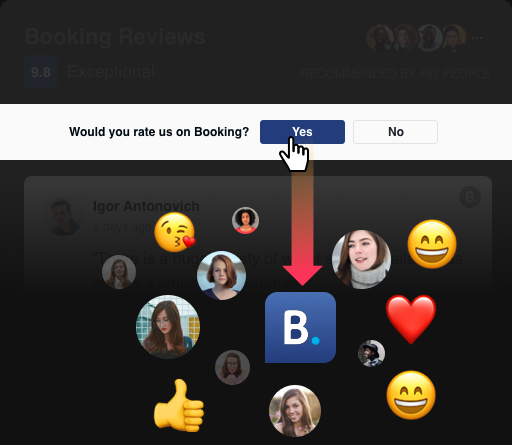The width and height of the screenshot is (512, 445).
Task: Select the woman in gray scarf avatar
Action: pyautogui.click(x=361, y=259)
